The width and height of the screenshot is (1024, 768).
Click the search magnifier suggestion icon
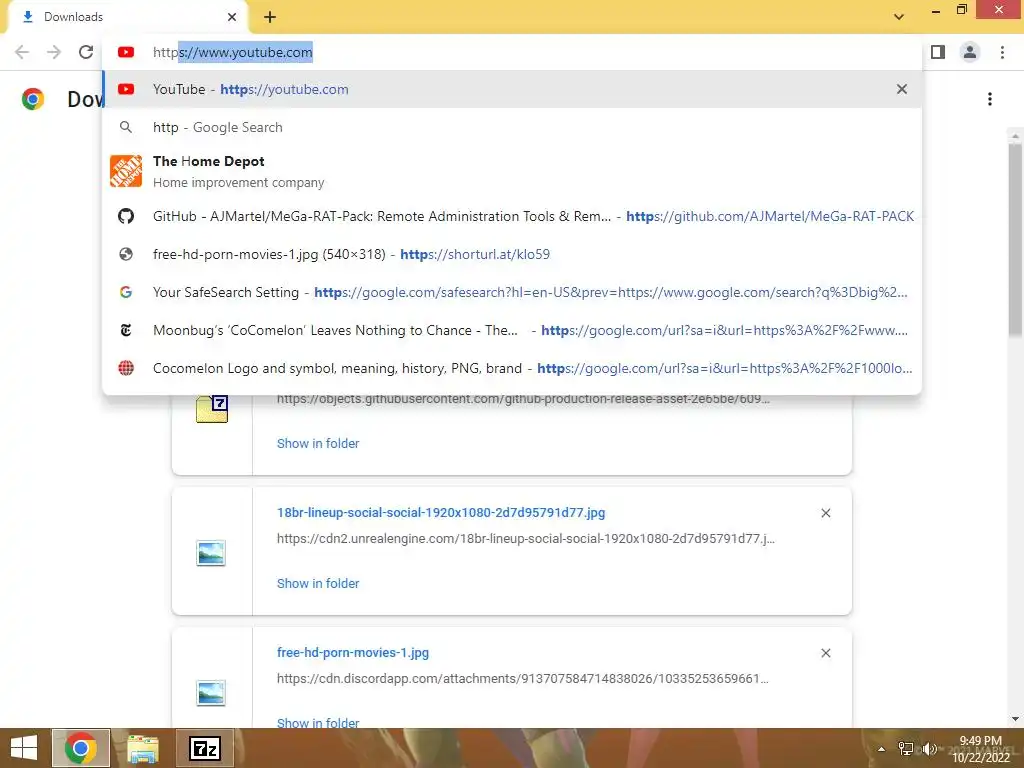(x=126, y=127)
